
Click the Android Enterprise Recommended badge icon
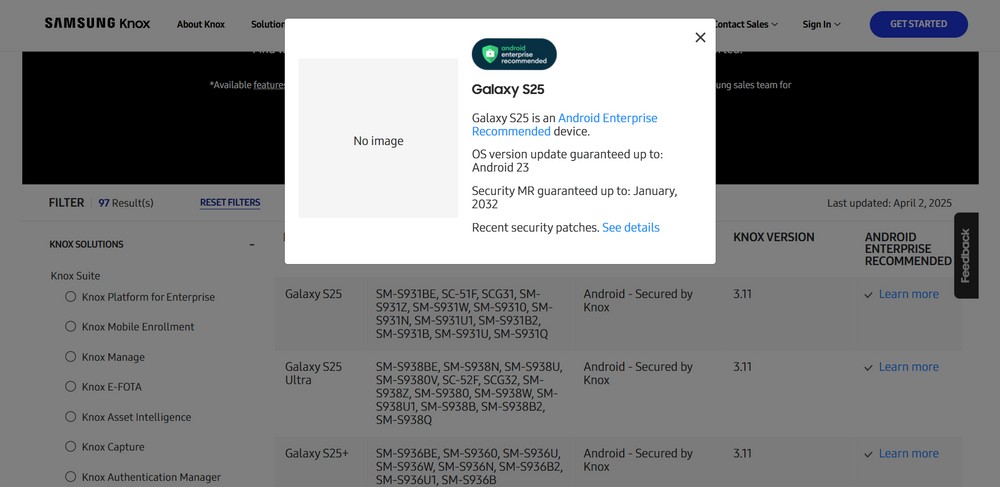(514, 54)
